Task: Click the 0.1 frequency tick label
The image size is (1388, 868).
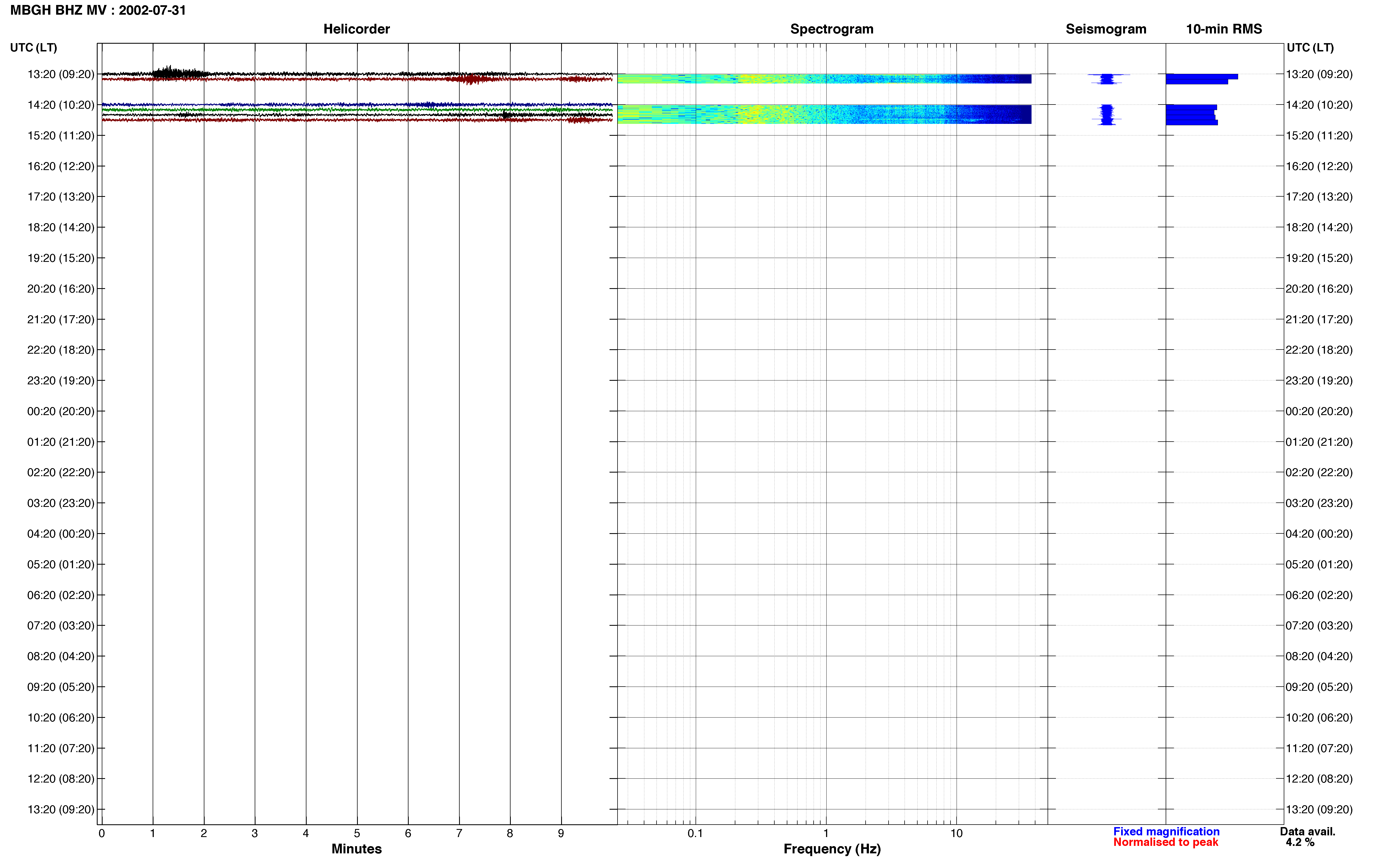Action: pyautogui.click(x=695, y=833)
